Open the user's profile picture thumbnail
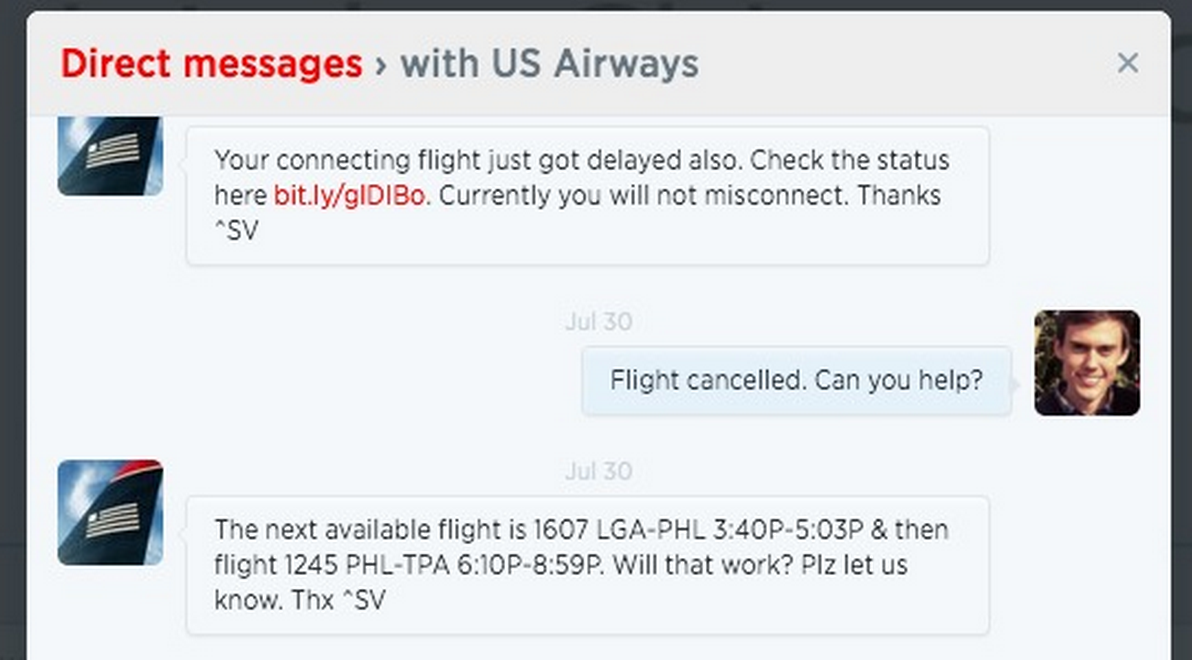This screenshot has height=664, width=1194. (x=1087, y=364)
